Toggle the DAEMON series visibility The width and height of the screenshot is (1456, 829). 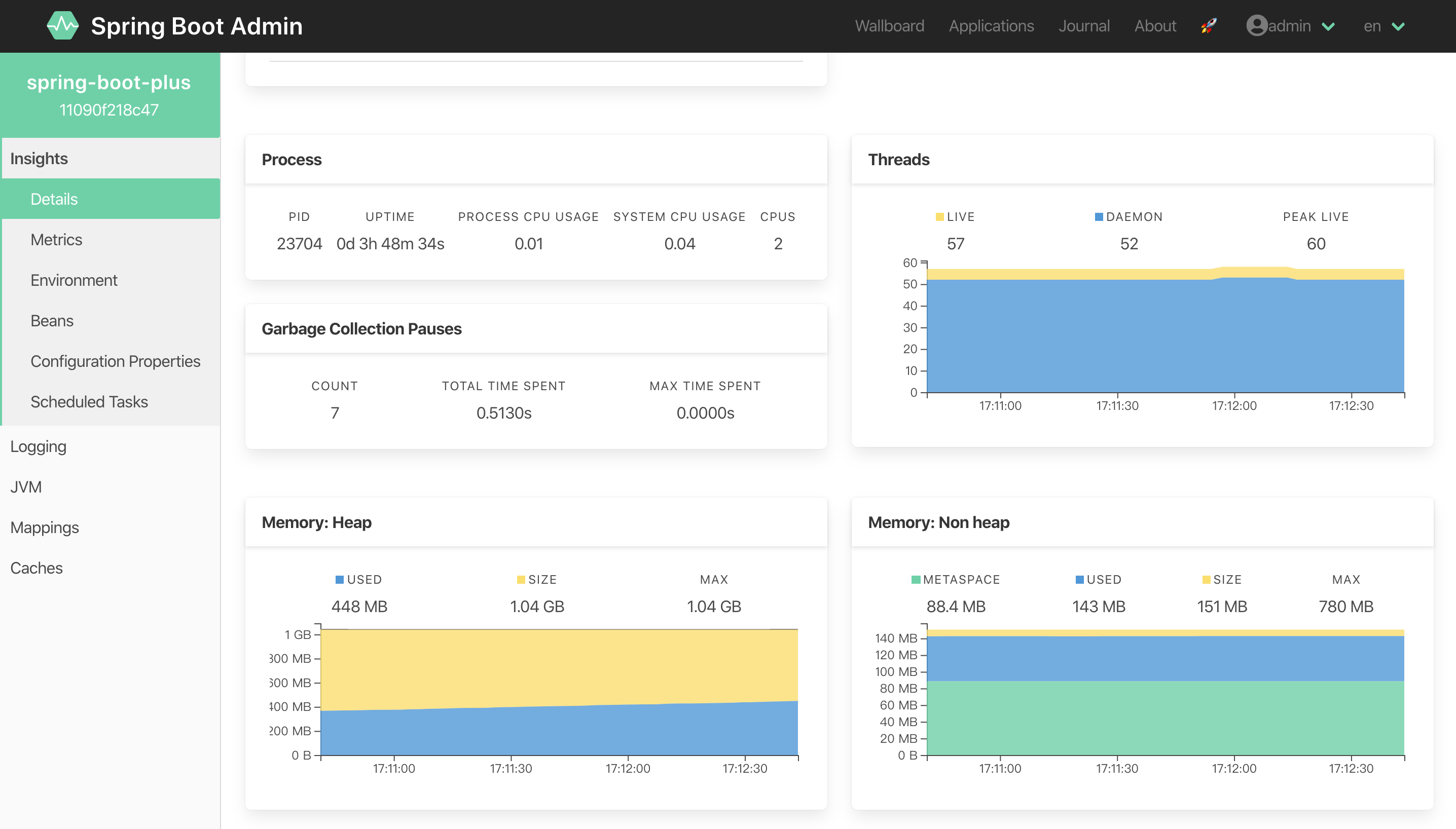1129,216
